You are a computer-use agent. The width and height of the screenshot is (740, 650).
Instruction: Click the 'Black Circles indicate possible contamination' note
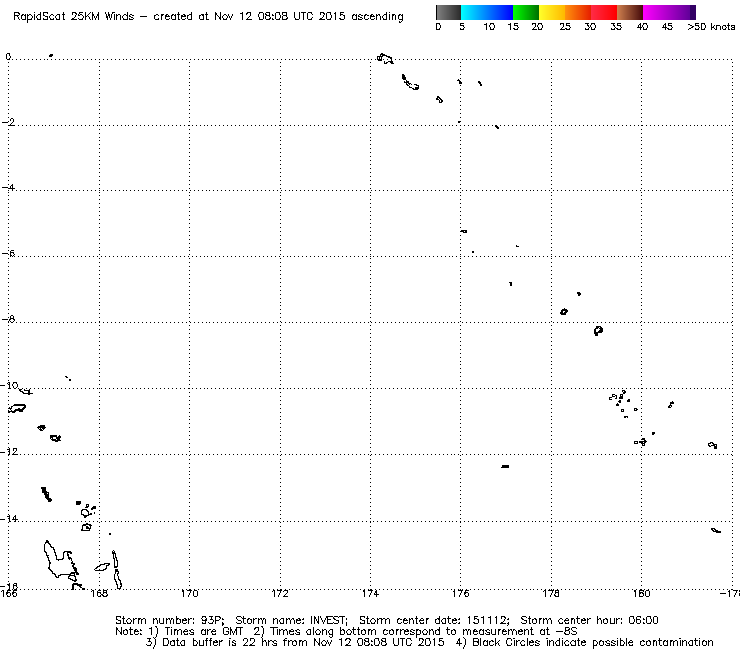click(593, 642)
